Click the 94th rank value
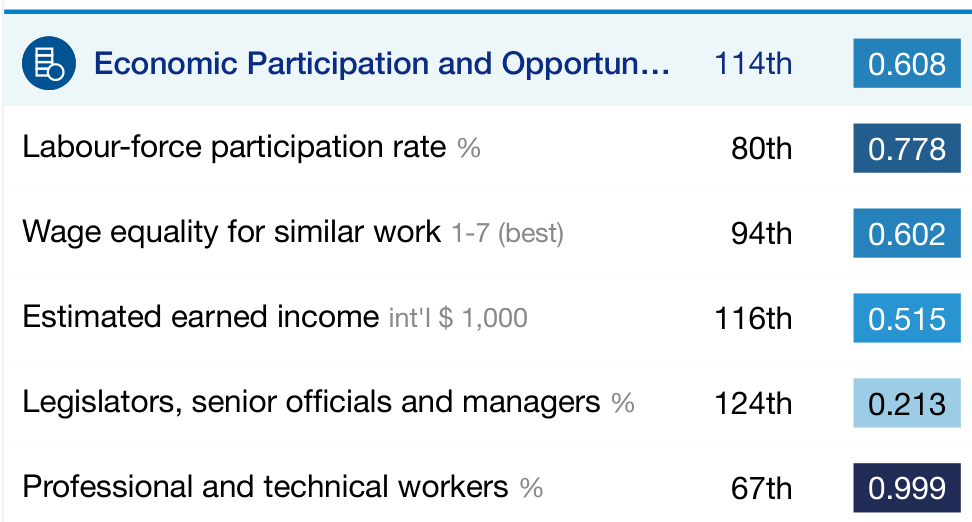The width and height of the screenshot is (972, 522). pyautogui.click(x=761, y=234)
